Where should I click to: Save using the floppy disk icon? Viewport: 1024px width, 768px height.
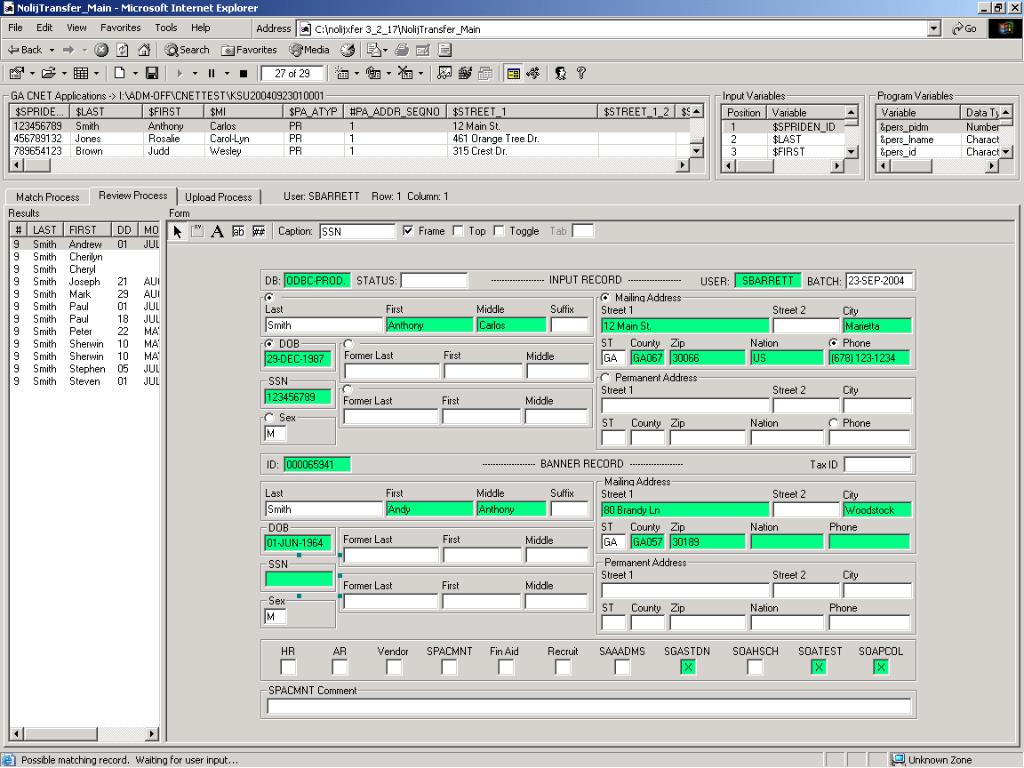click(152, 73)
